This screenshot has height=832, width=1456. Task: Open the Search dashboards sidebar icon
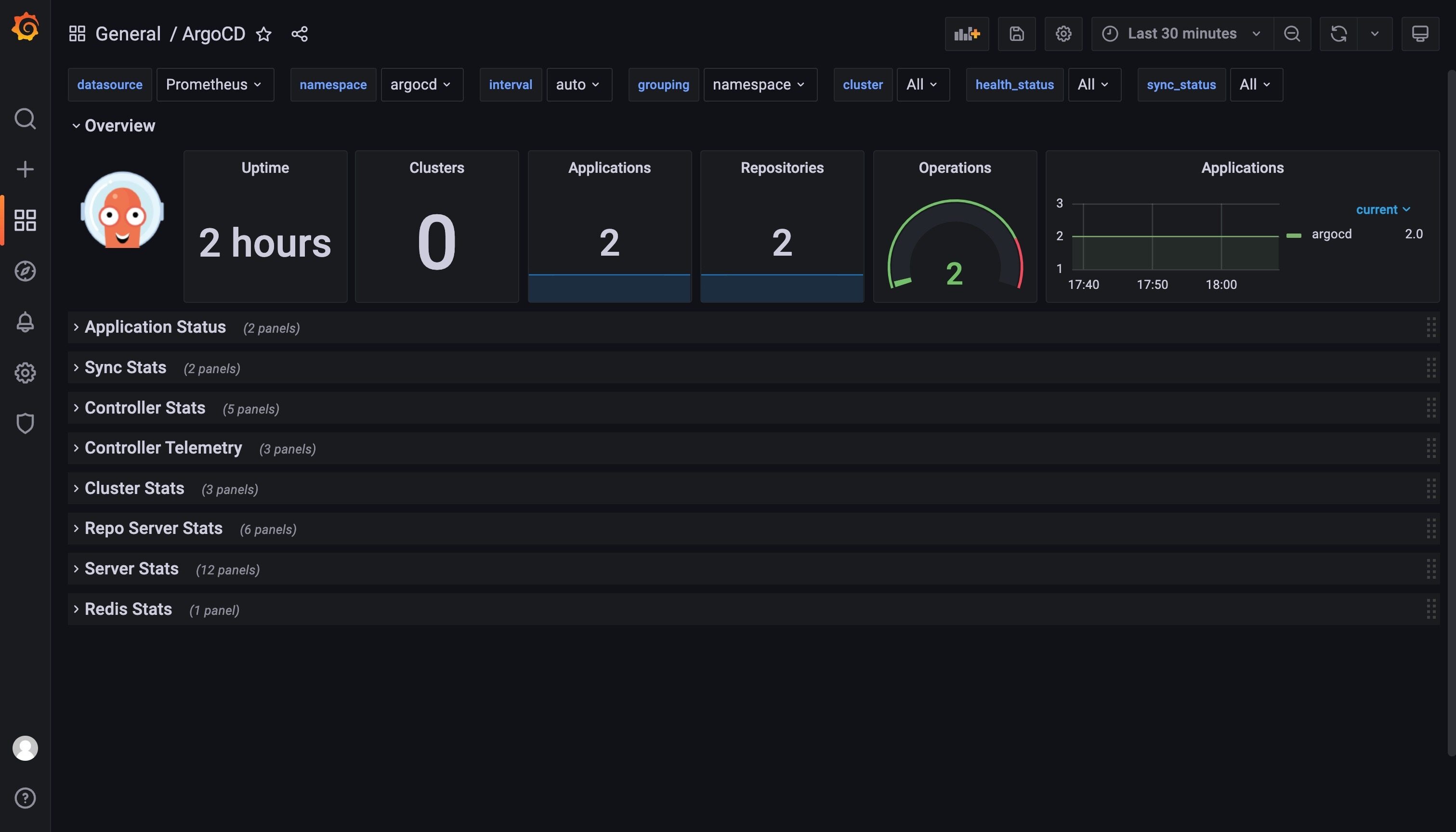[25, 119]
